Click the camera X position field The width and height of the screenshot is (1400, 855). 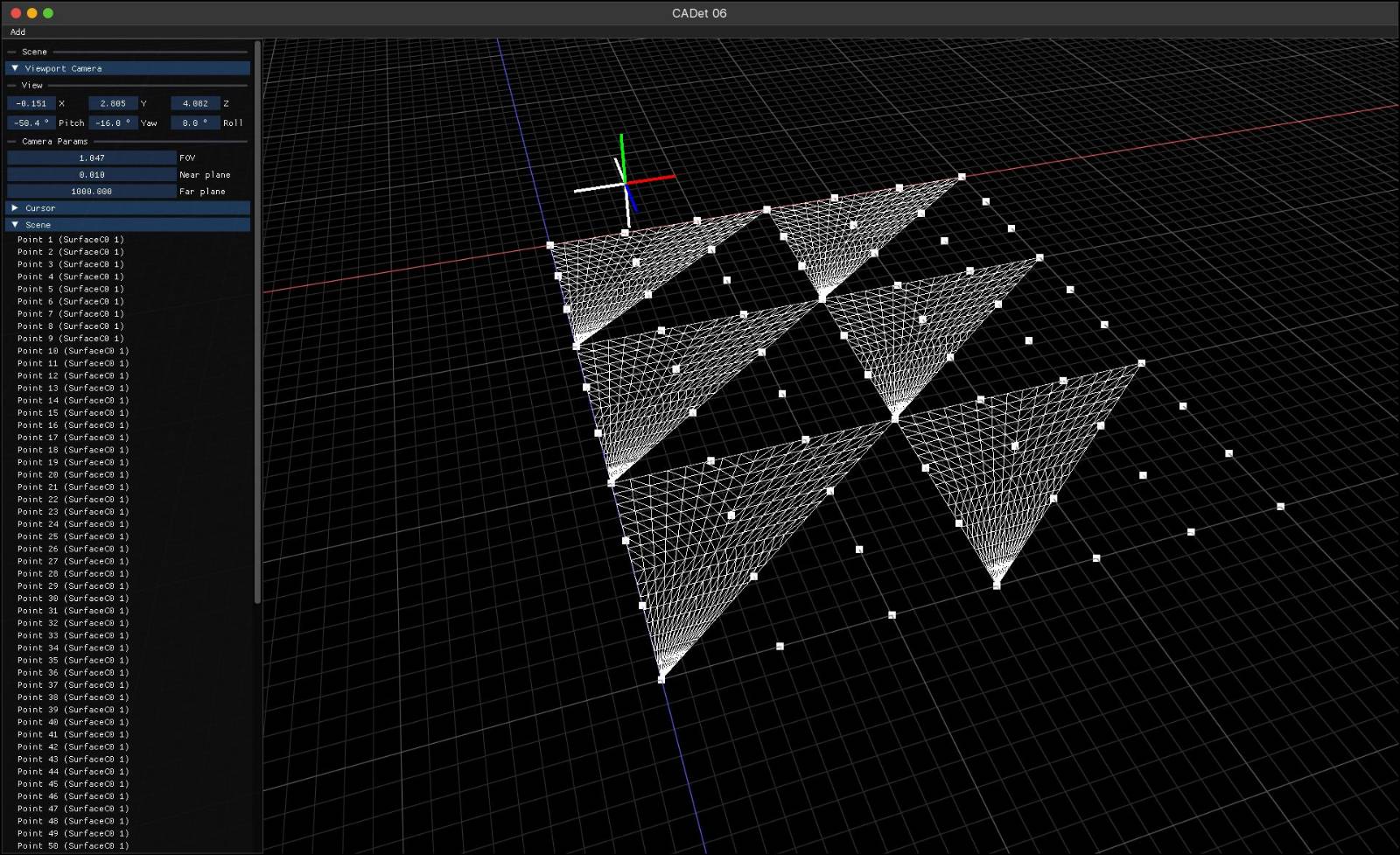31,103
